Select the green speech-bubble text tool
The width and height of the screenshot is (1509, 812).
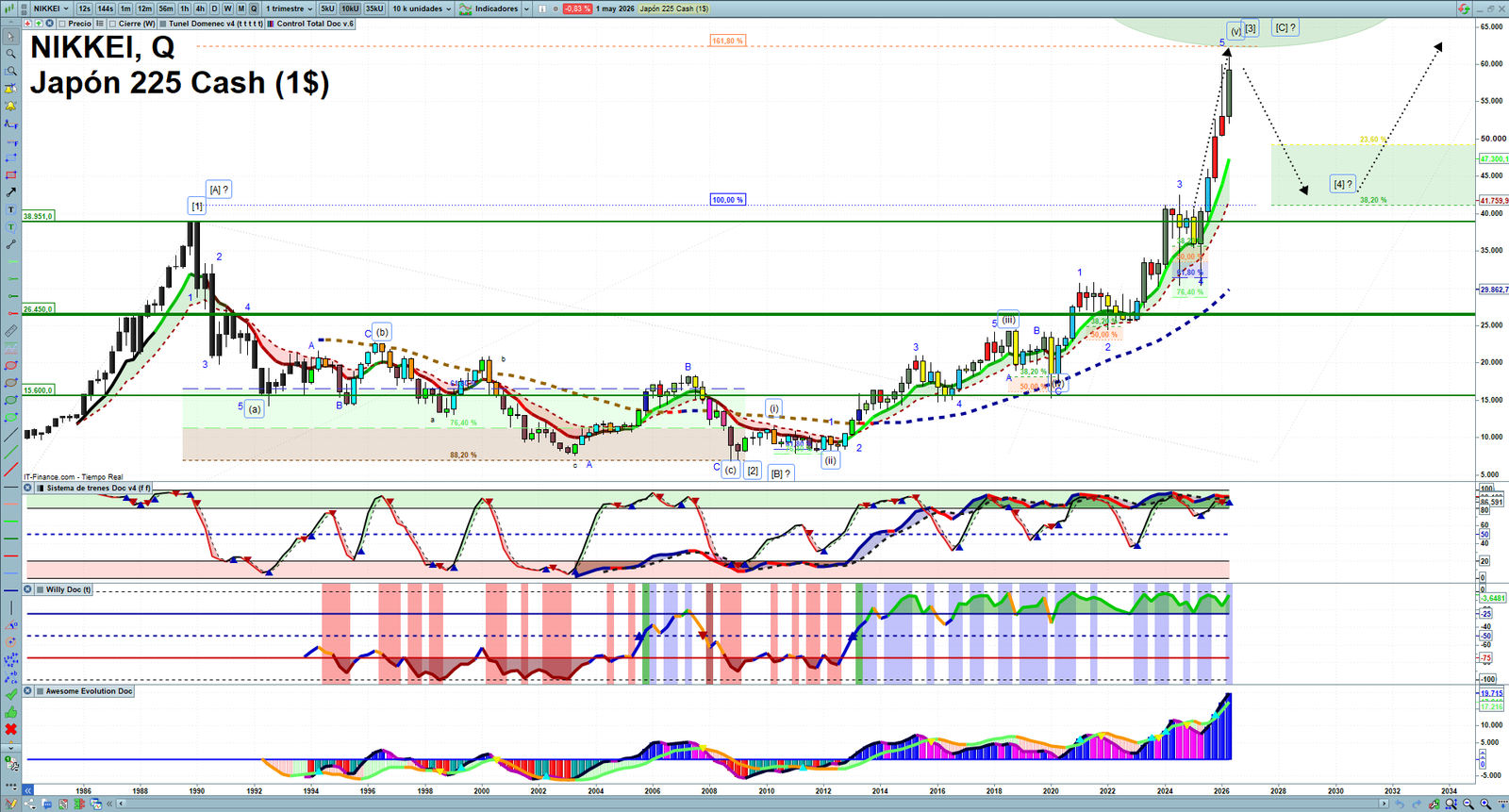tap(10, 227)
